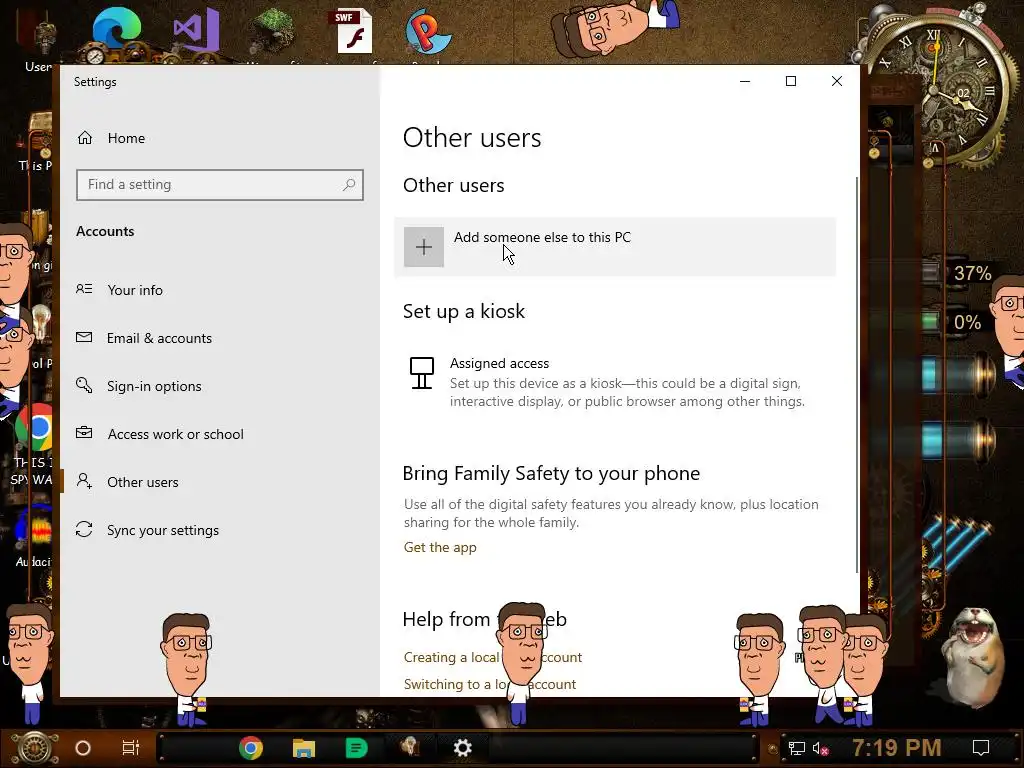Open the steampunk Start button

coord(34,748)
